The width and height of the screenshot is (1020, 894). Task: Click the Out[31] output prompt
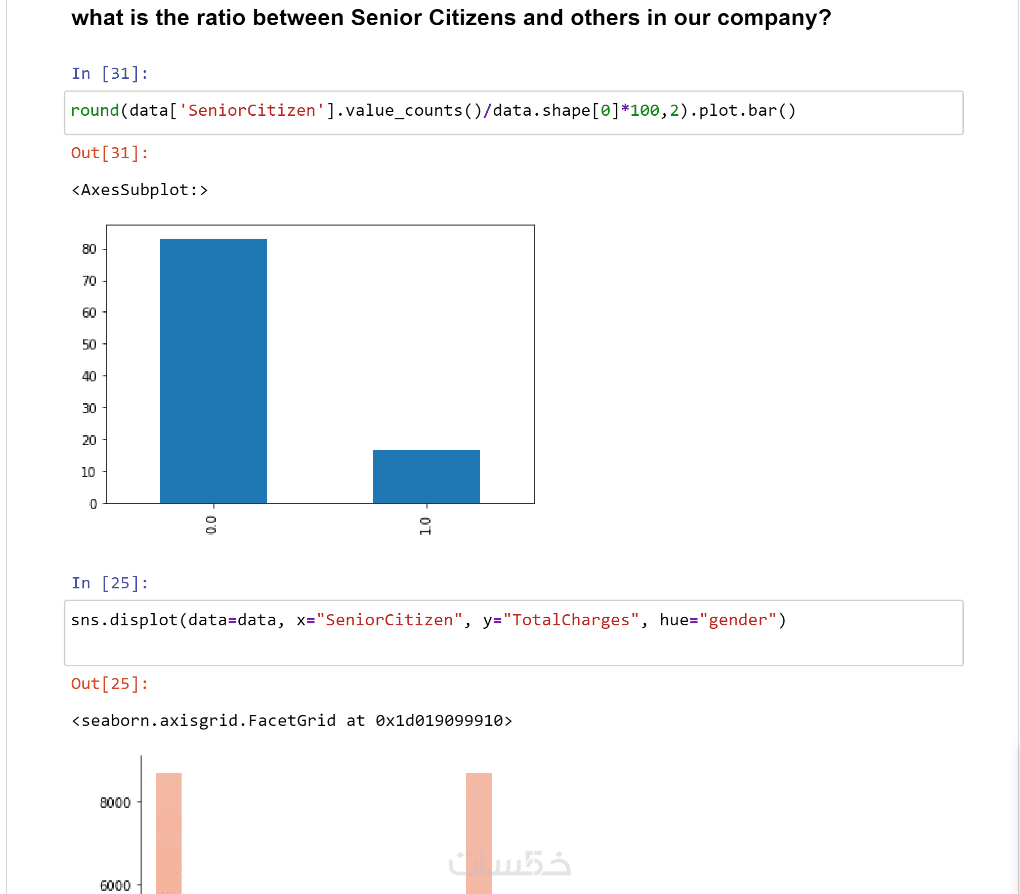[109, 153]
